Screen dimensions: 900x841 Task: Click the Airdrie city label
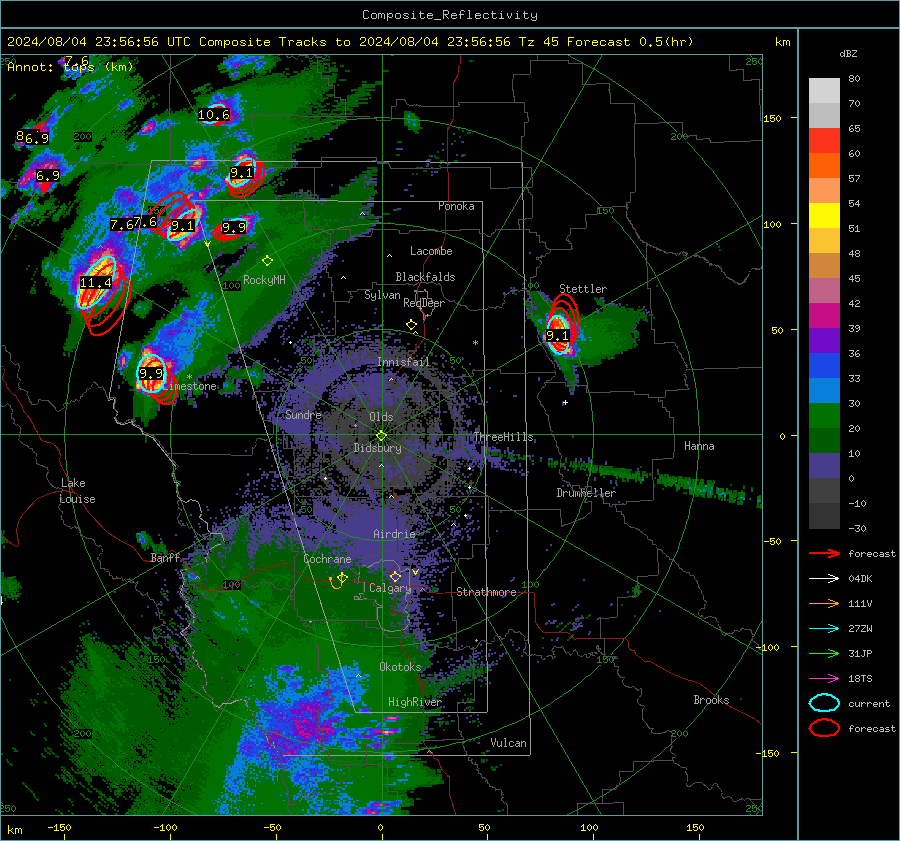(394, 534)
